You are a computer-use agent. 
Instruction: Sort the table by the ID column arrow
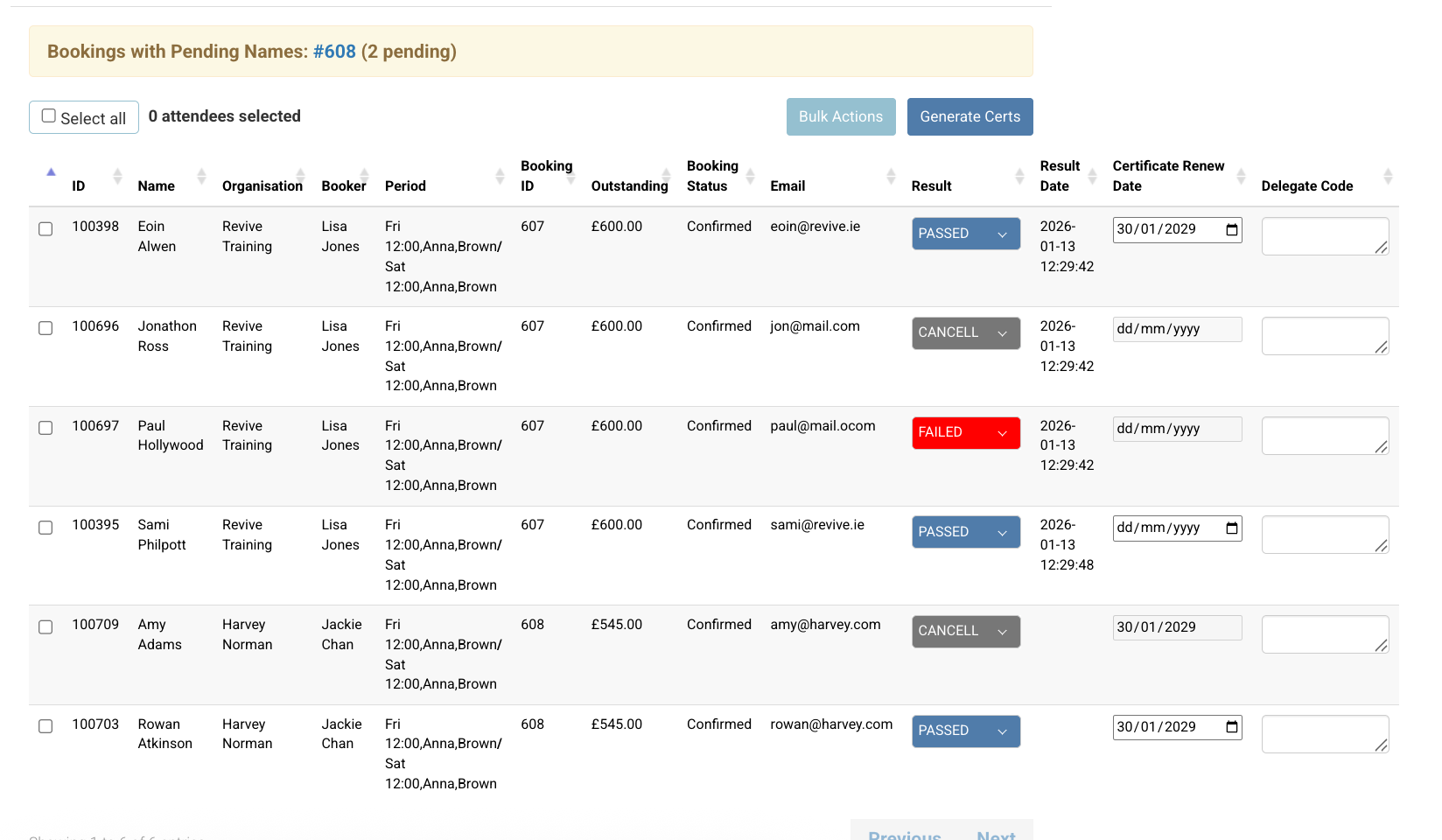pyautogui.click(x=117, y=175)
